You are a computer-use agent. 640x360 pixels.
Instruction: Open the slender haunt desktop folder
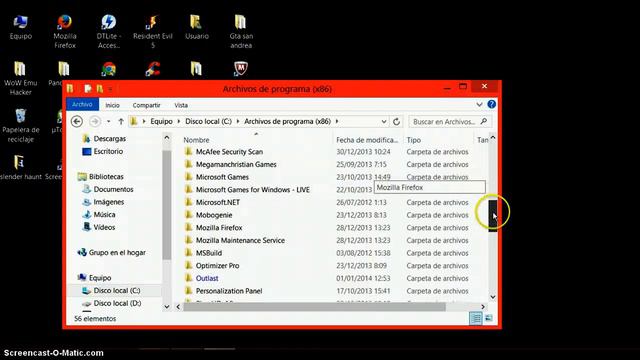[x=20, y=167]
